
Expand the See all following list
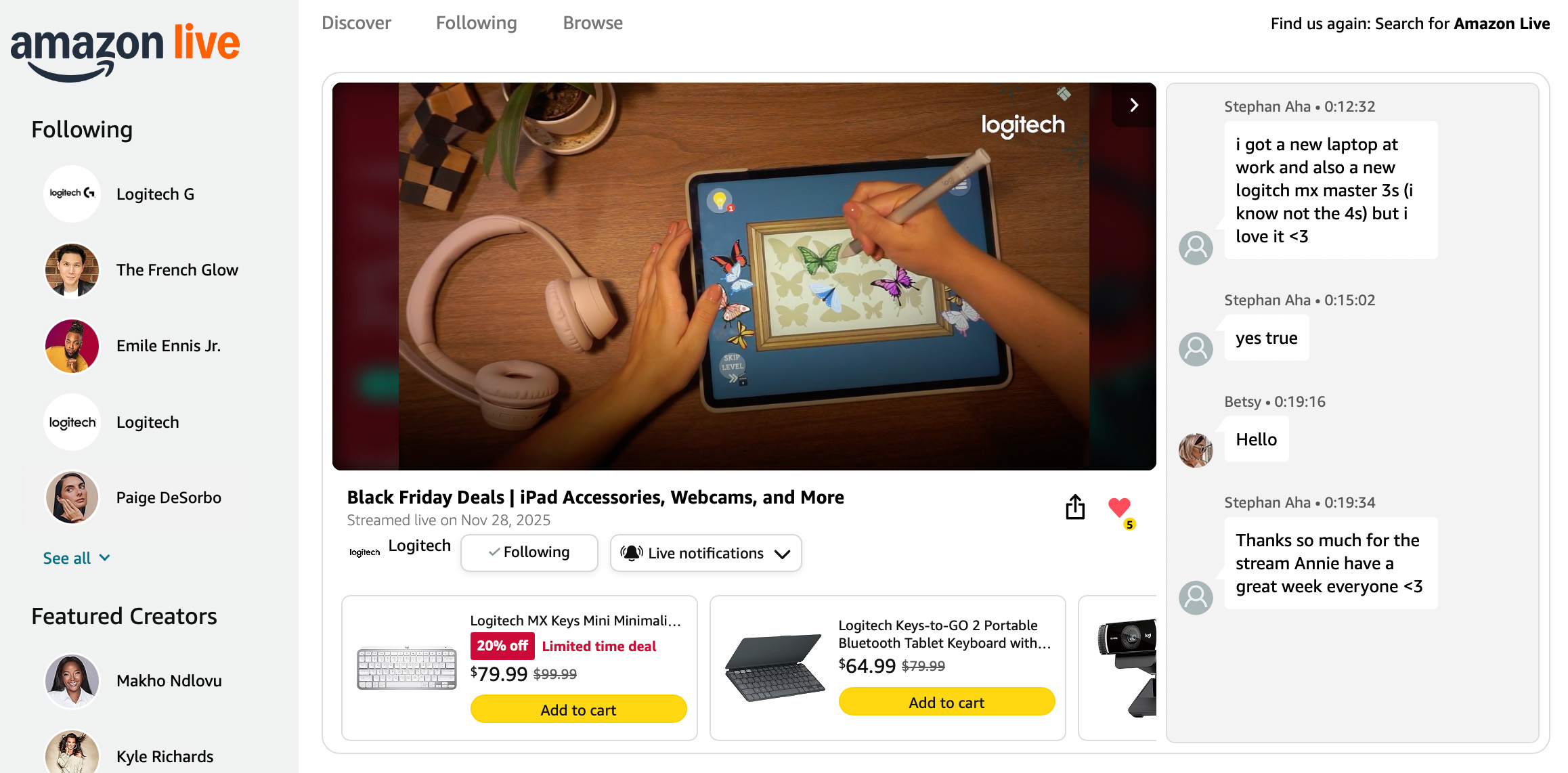pyautogui.click(x=77, y=558)
